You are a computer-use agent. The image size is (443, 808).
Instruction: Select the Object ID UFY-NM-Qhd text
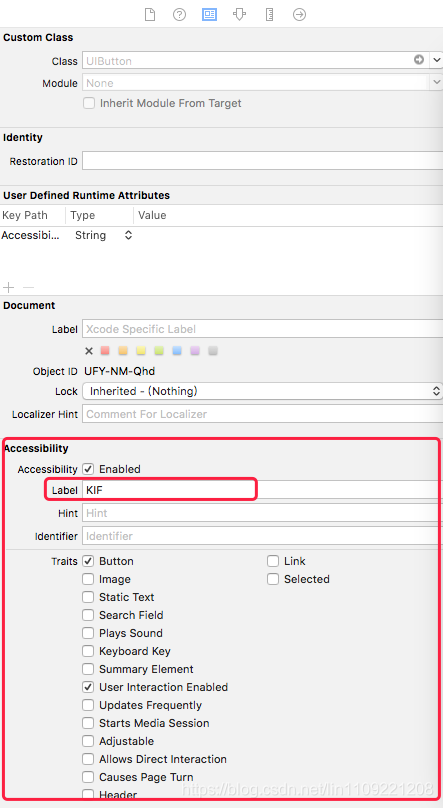[120, 371]
